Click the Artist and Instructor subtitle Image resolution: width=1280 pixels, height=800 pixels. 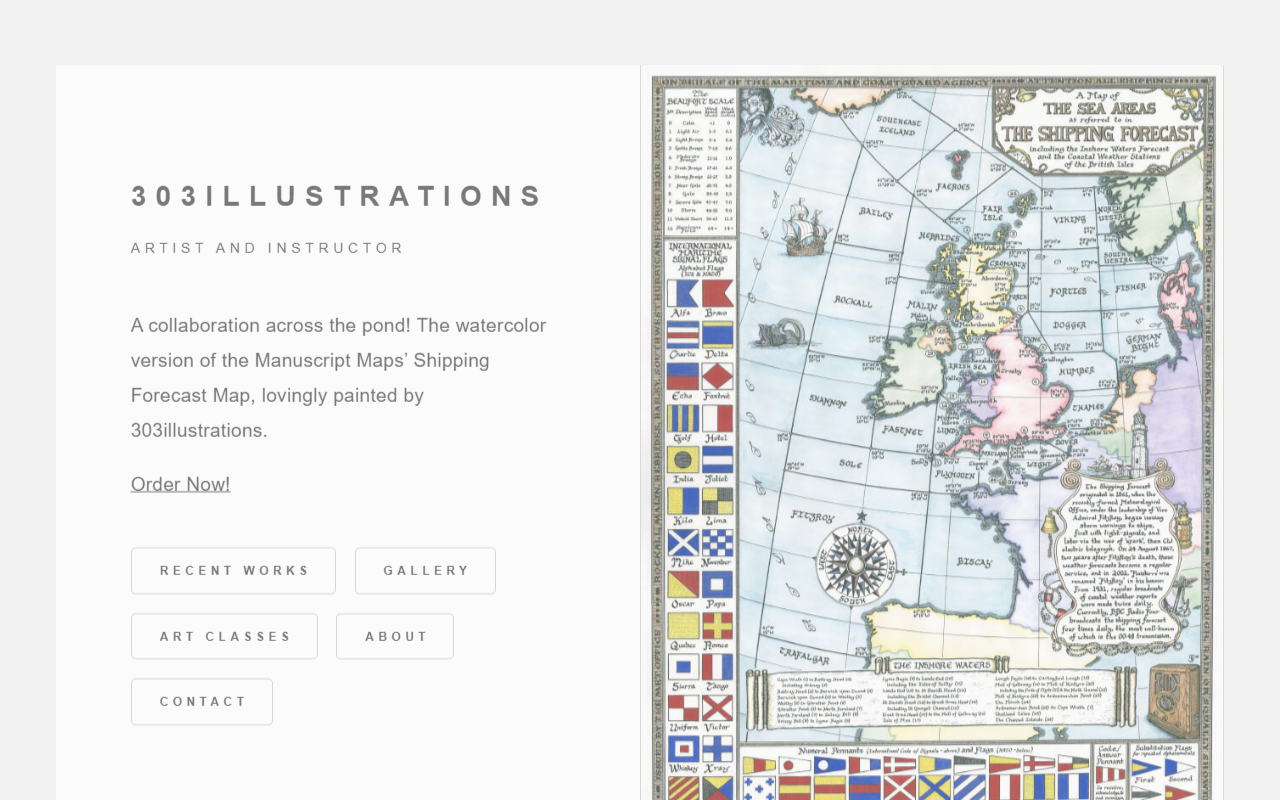[x=267, y=248]
